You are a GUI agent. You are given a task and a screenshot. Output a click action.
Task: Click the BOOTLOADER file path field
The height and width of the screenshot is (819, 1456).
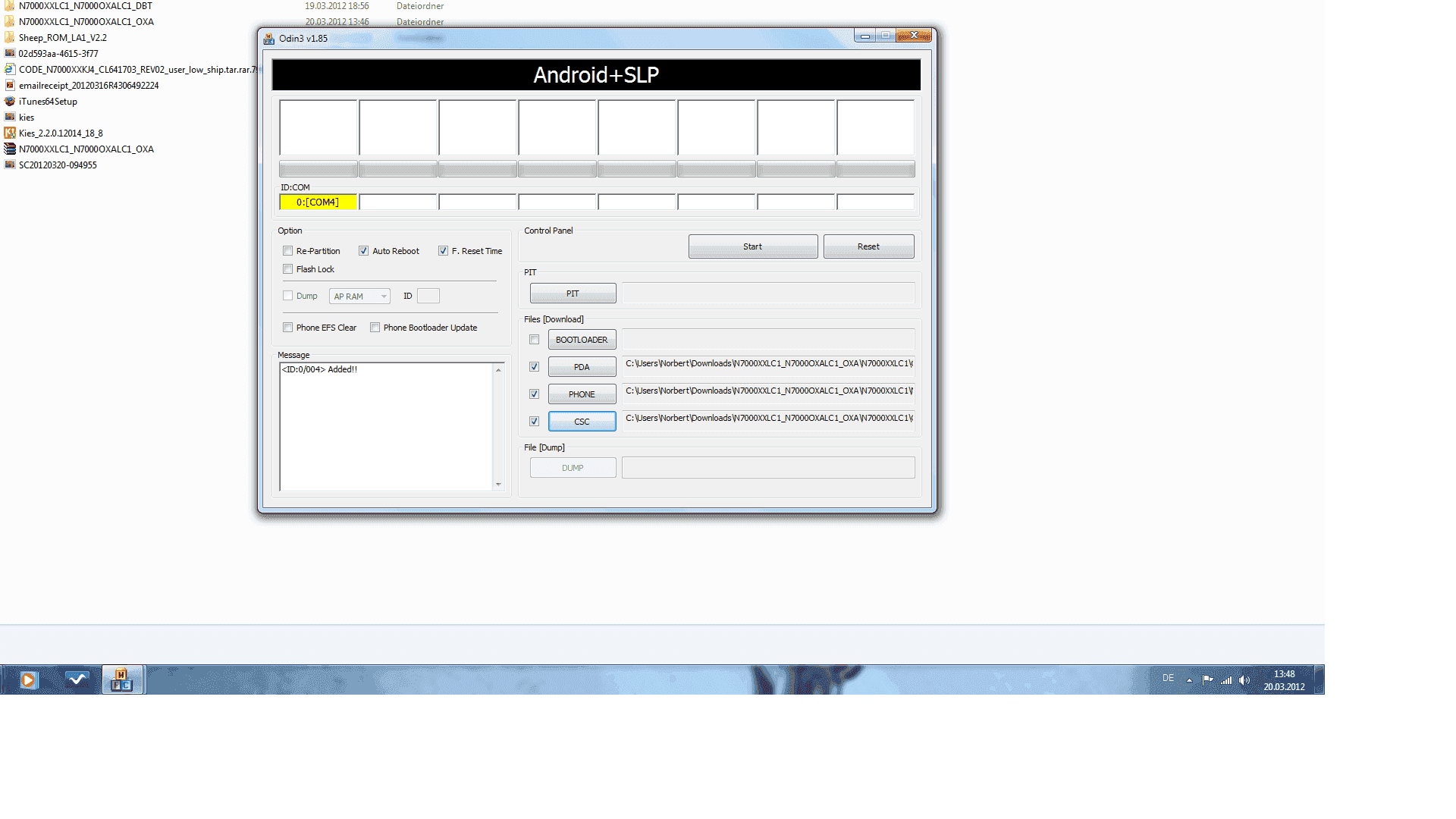click(x=768, y=340)
